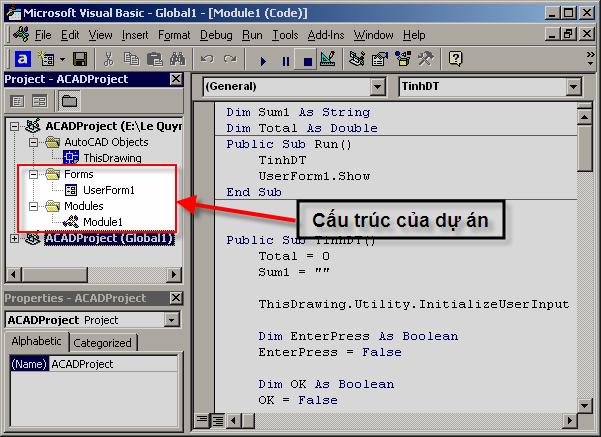Stop execution with the Reset button

(307, 61)
